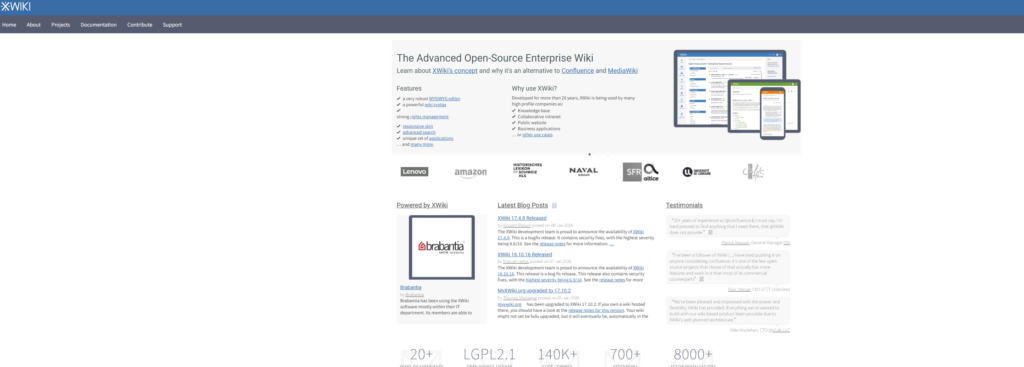This screenshot has height=367, width=1024.
Task: Click the "8000+" active installations statistic
Action: 693,355
